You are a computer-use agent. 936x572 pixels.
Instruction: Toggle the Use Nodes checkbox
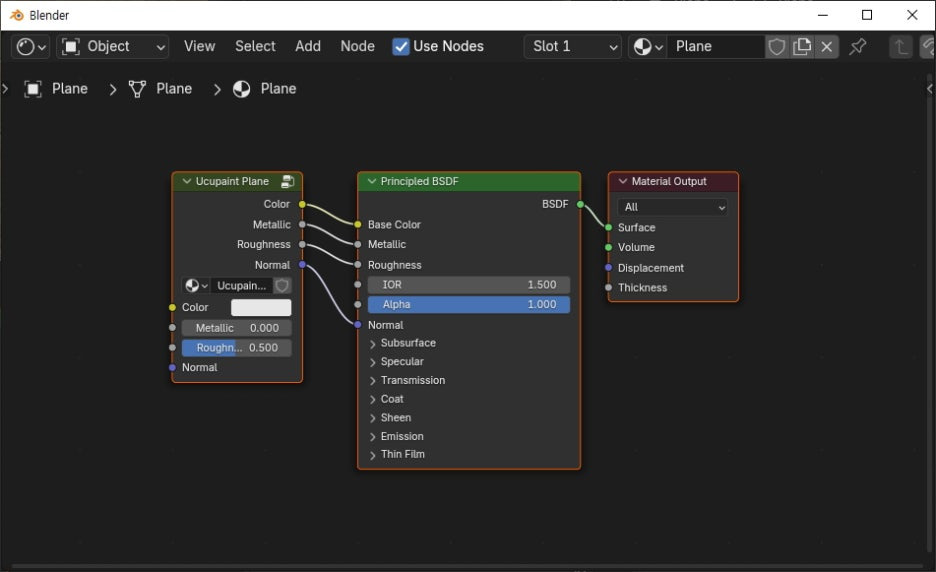pos(401,47)
